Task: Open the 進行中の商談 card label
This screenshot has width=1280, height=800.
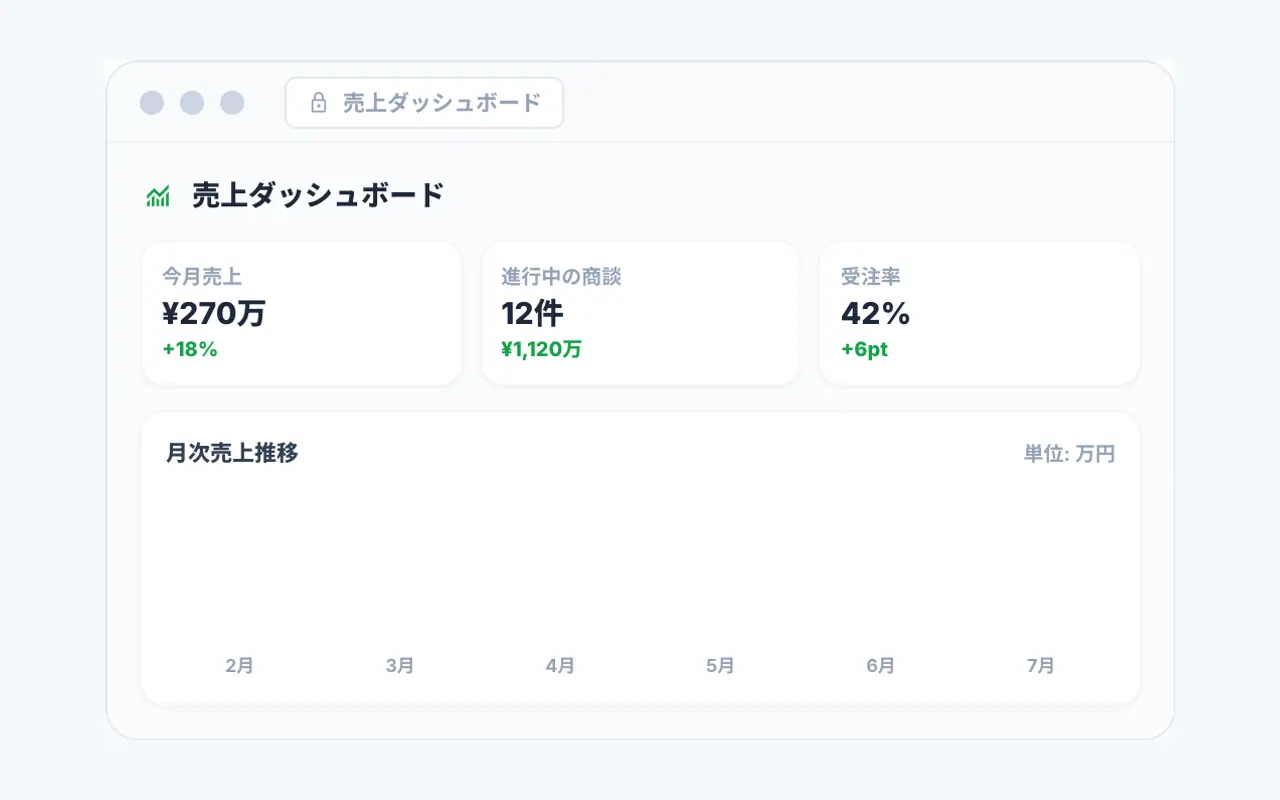Action: coord(561,276)
